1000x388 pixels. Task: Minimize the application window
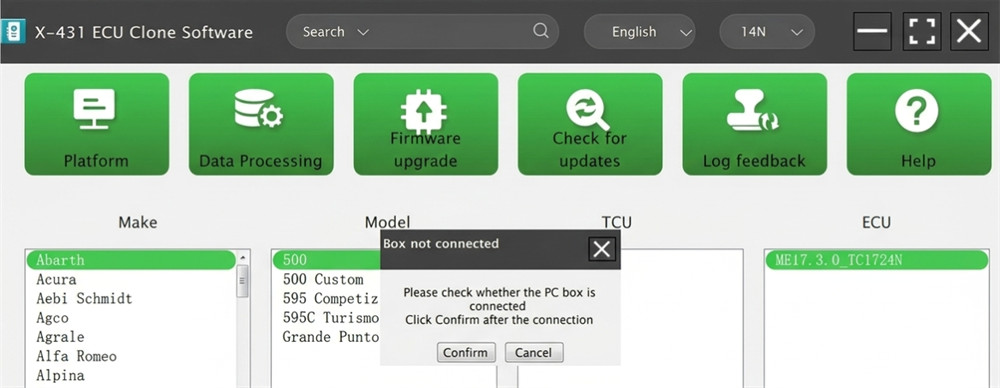[872, 31]
